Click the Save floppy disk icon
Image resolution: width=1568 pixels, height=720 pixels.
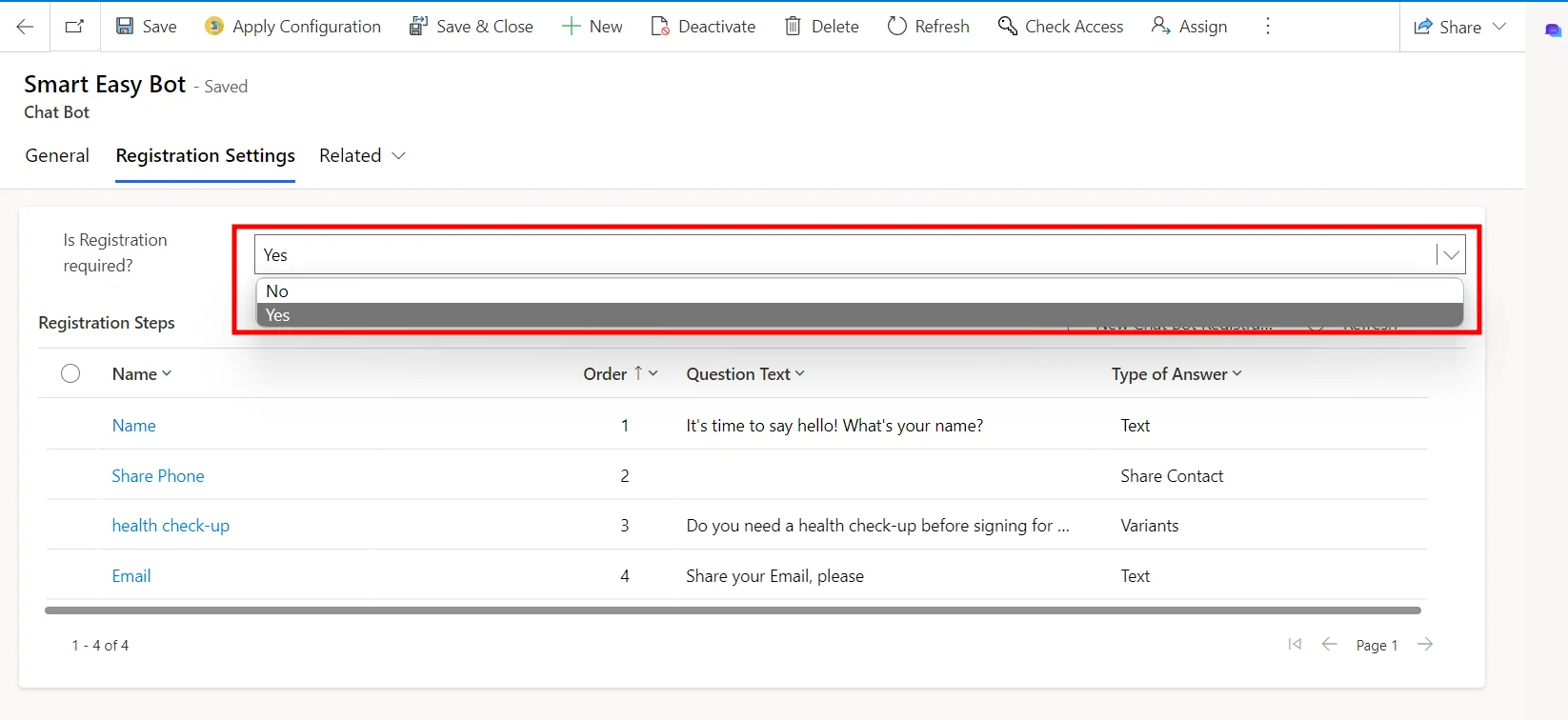(125, 27)
